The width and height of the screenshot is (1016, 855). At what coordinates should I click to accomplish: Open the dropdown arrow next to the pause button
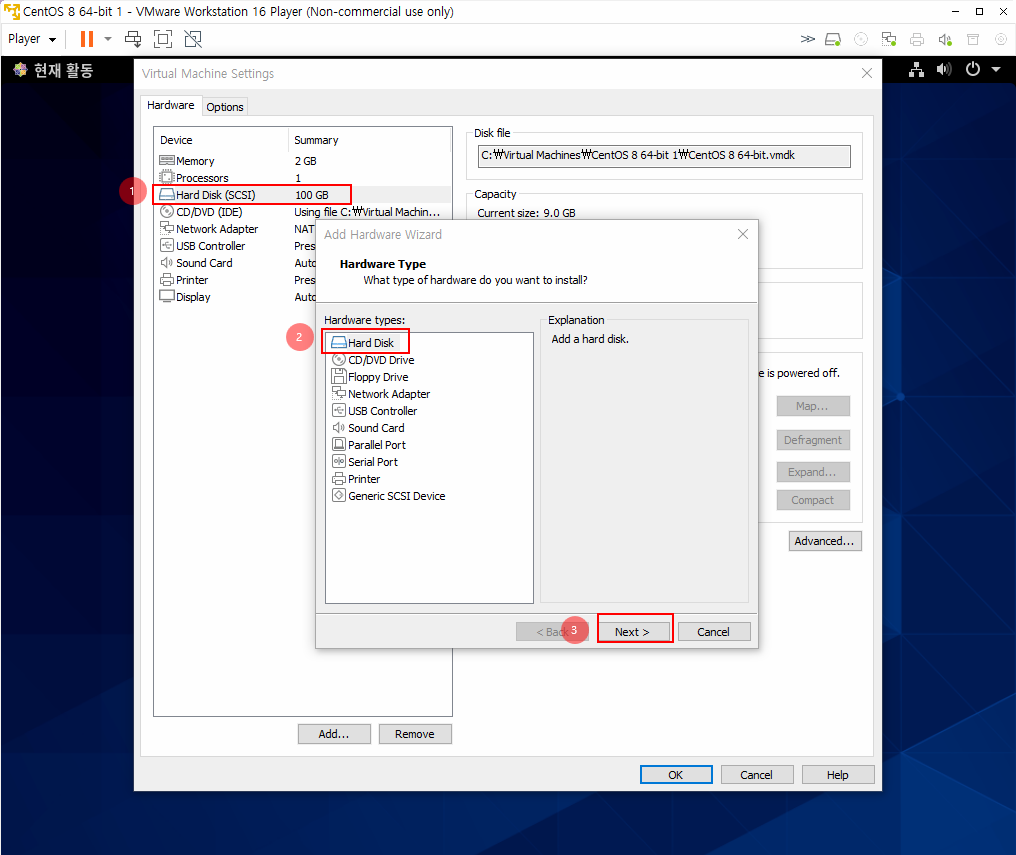coord(108,40)
